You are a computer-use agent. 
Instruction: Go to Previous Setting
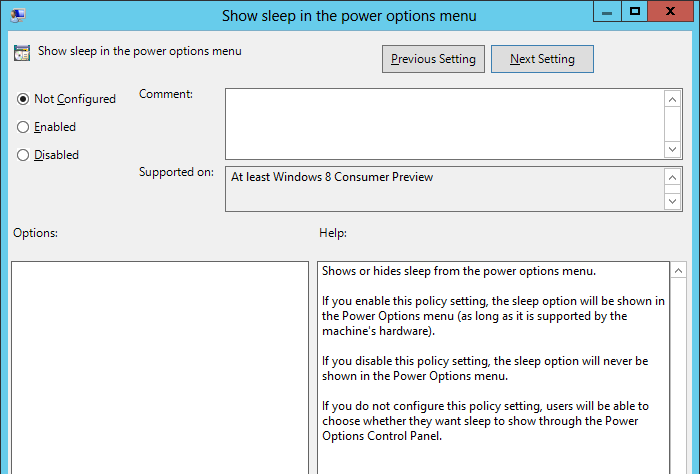pos(434,59)
